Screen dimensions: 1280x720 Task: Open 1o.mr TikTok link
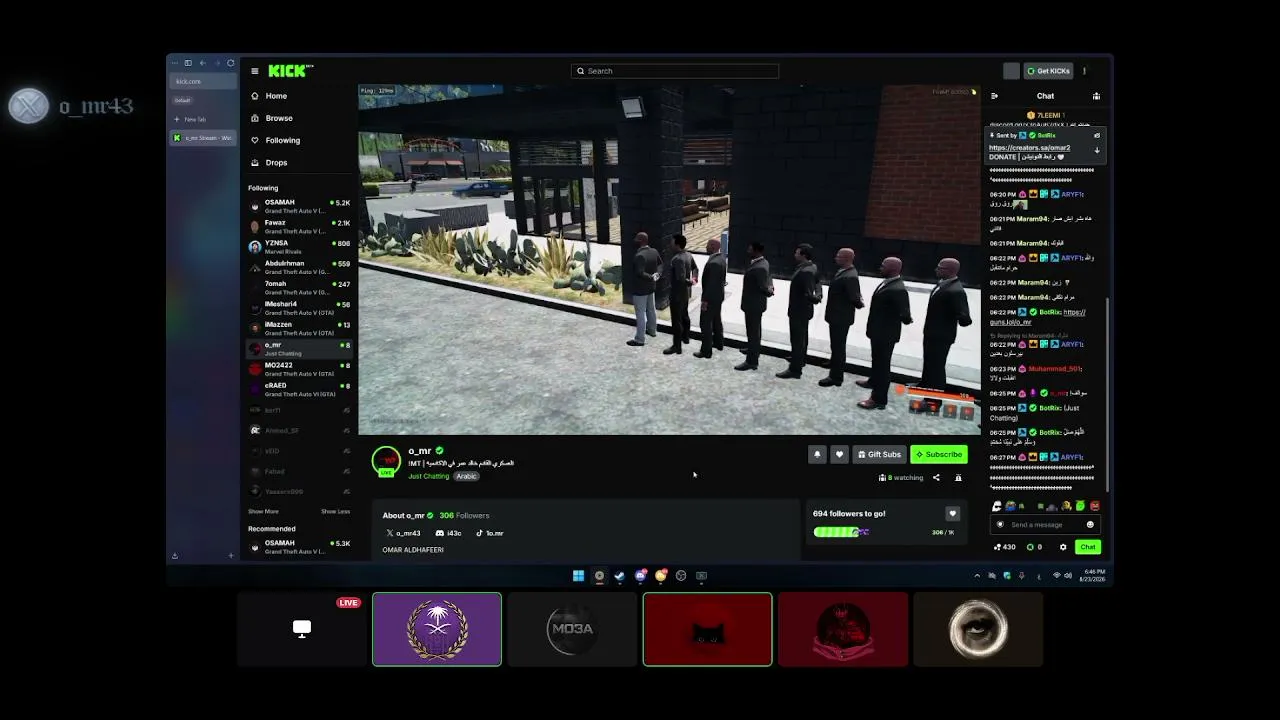pyautogui.click(x=490, y=533)
